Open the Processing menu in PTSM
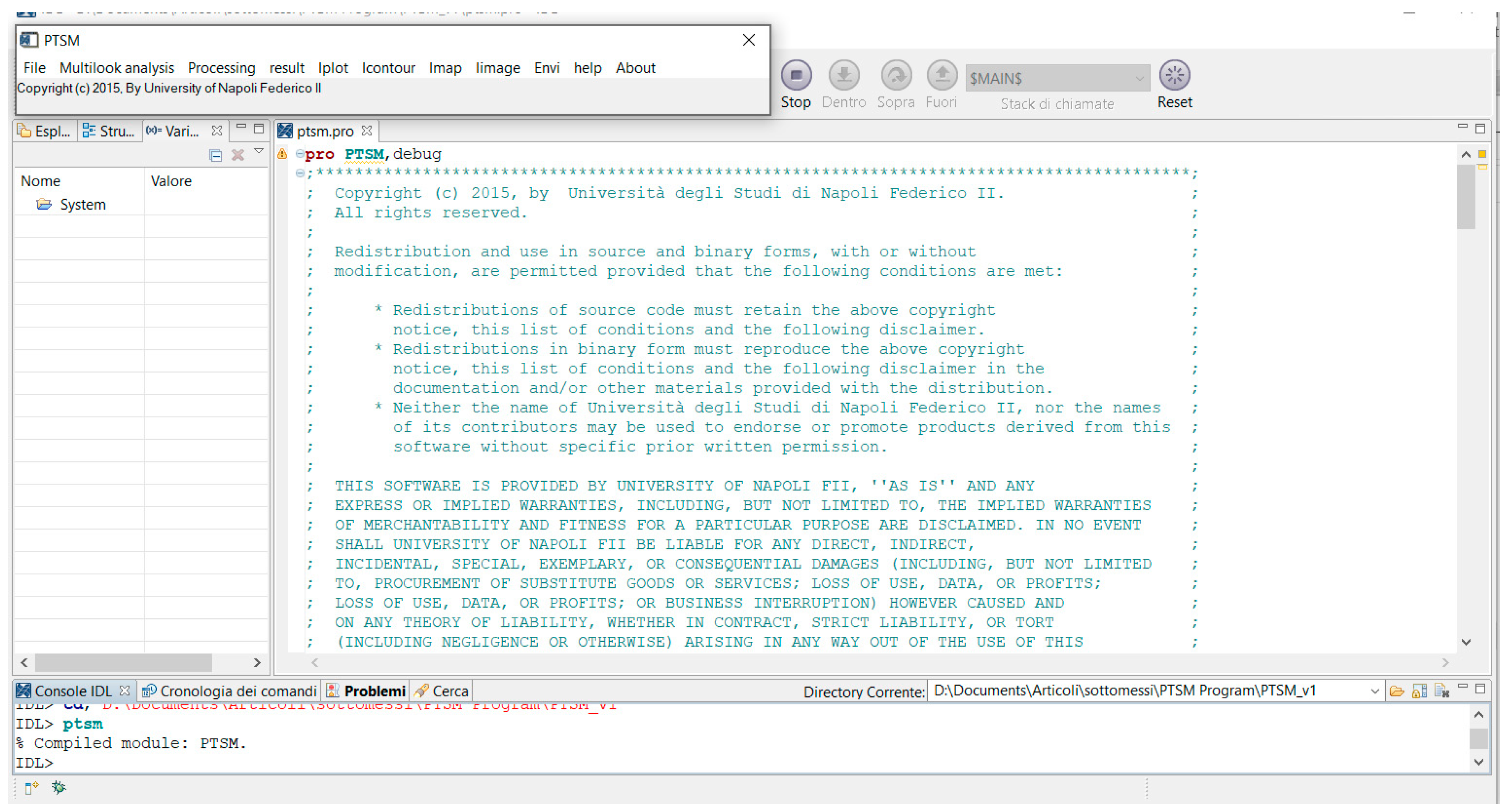The width and height of the screenshot is (1509, 812). (x=222, y=68)
